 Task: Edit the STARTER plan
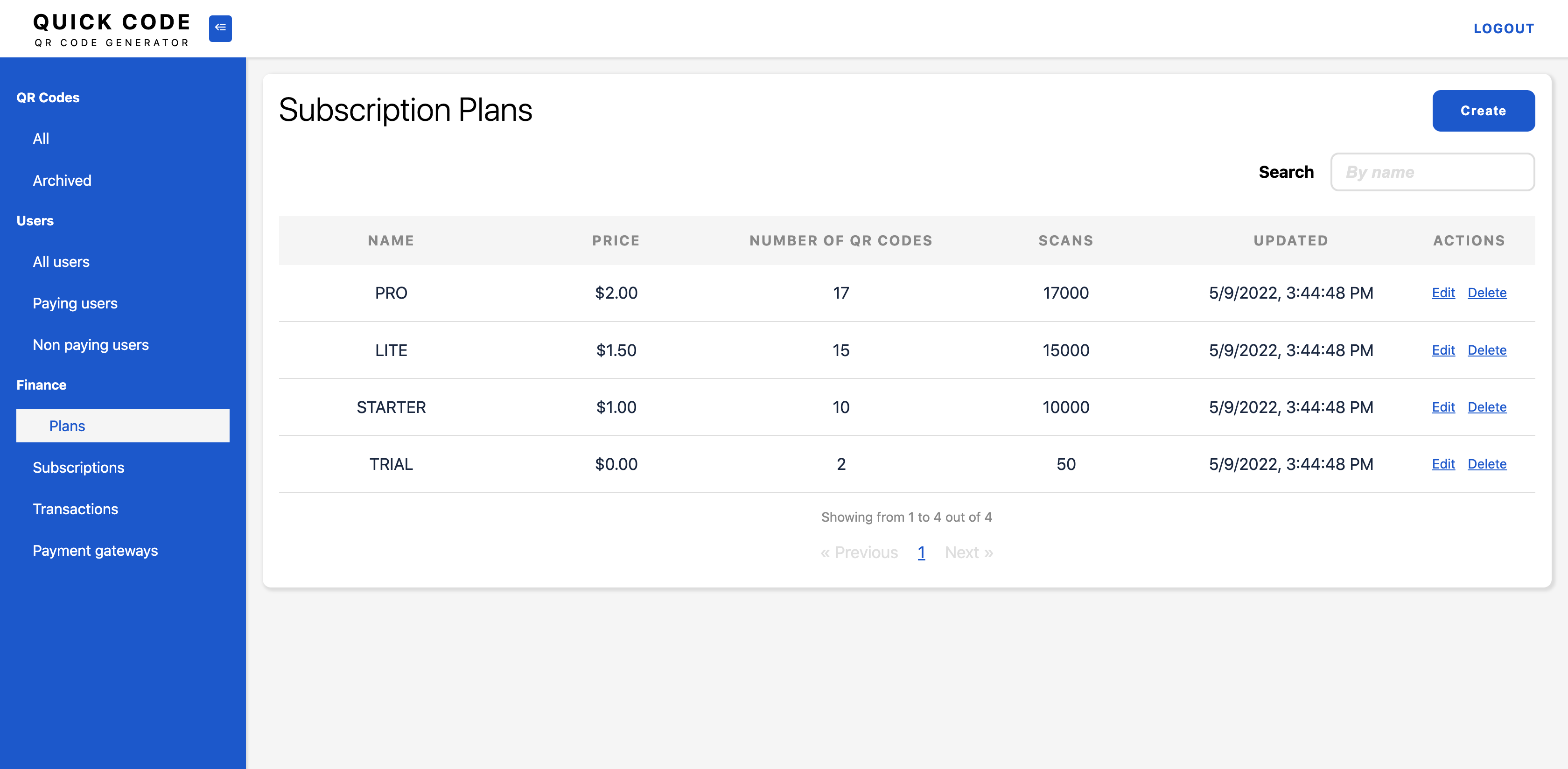pos(1443,407)
